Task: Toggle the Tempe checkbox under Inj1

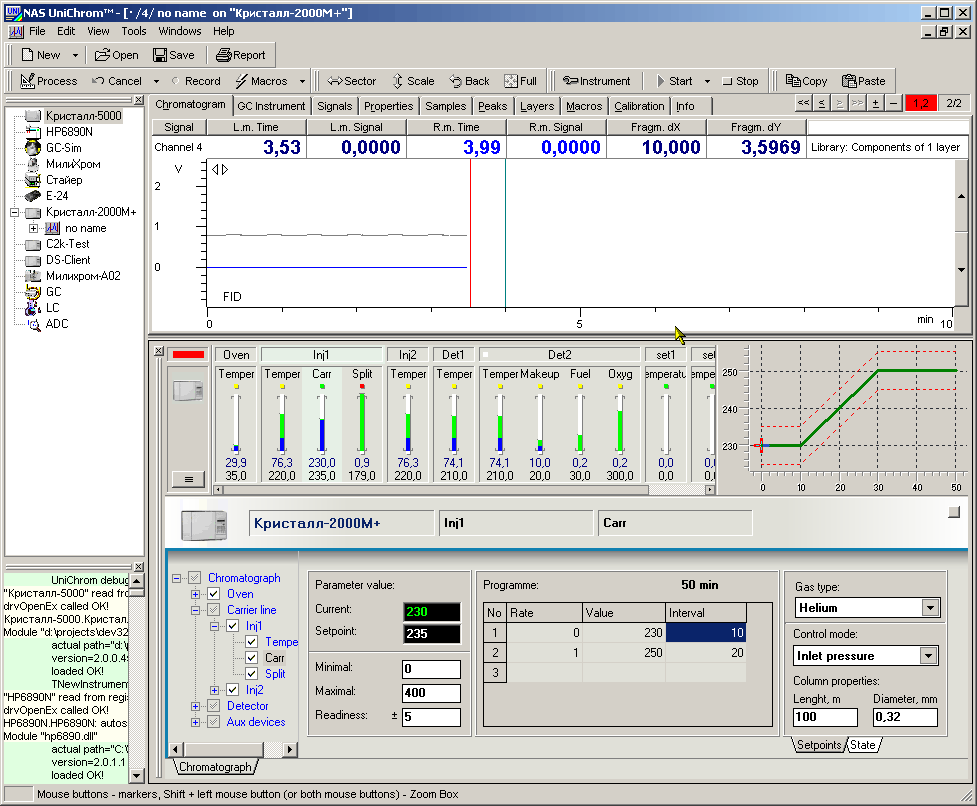Action: (252, 642)
